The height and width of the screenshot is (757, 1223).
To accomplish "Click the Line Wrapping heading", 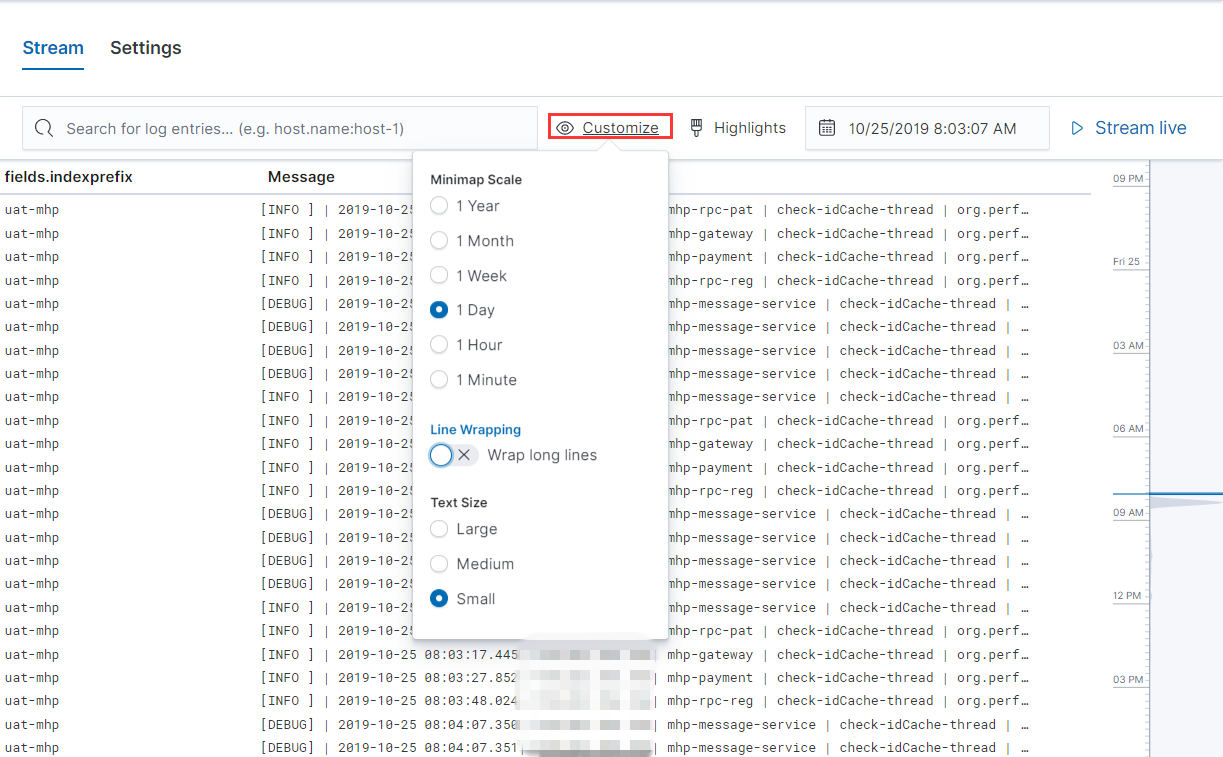I will coord(475,430).
